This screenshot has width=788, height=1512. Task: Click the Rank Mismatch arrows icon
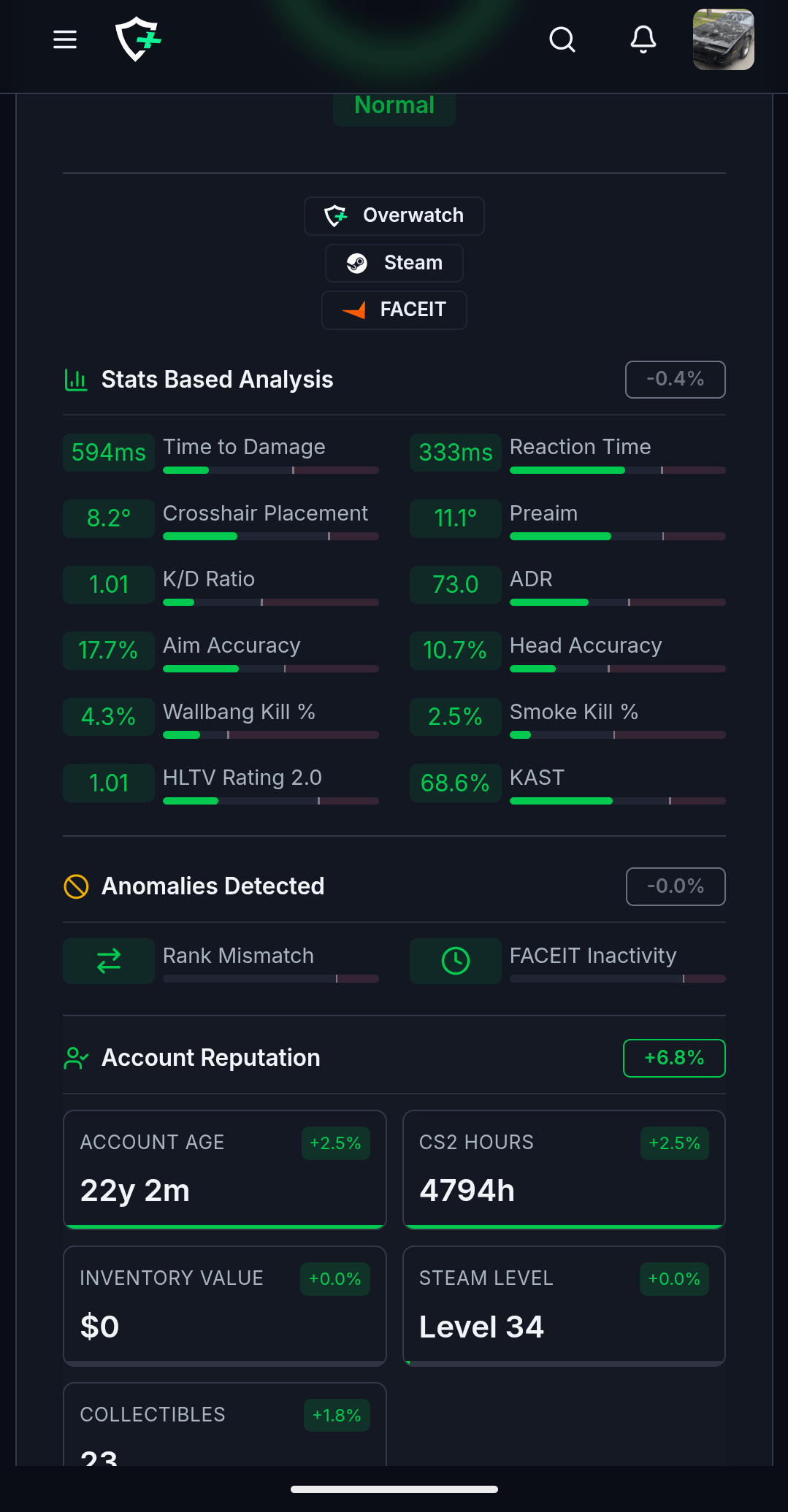click(109, 961)
